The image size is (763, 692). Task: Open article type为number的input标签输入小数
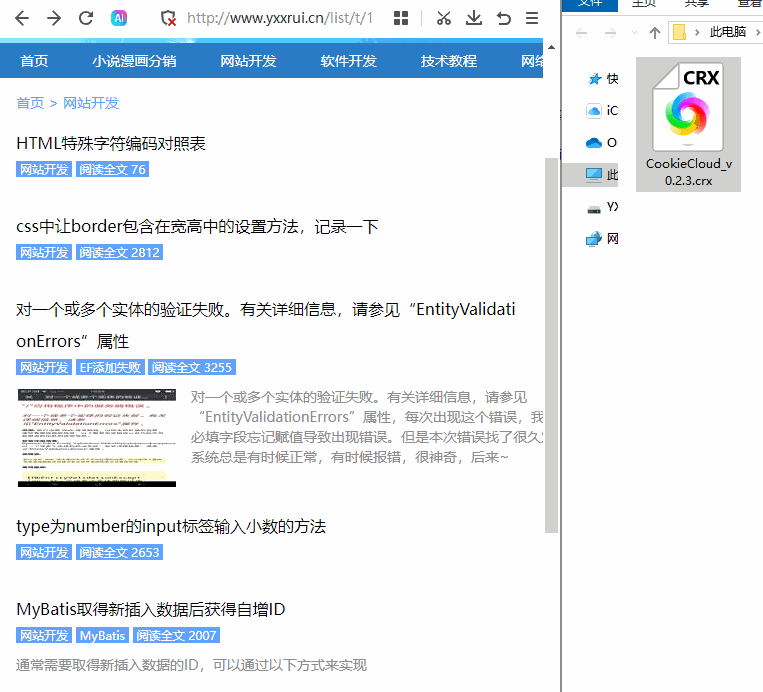tap(171, 527)
